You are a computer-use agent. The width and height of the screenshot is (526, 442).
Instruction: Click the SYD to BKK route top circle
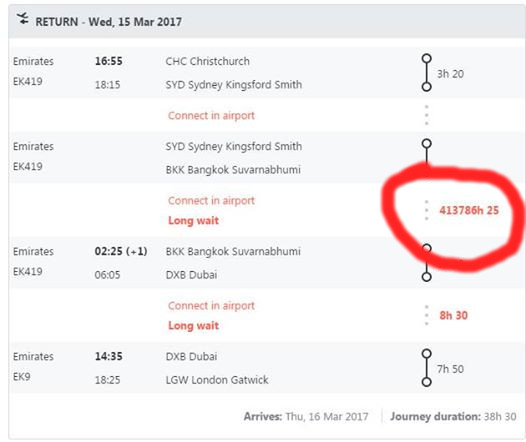pos(426,144)
